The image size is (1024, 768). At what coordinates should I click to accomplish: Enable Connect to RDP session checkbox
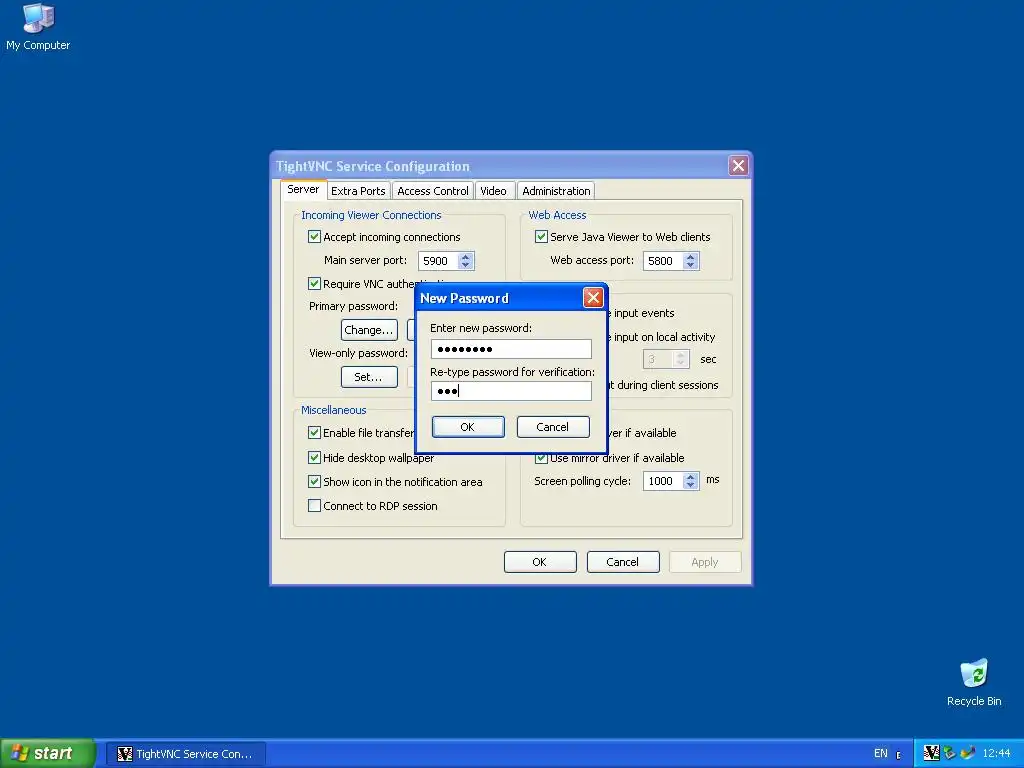pos(314,505)
